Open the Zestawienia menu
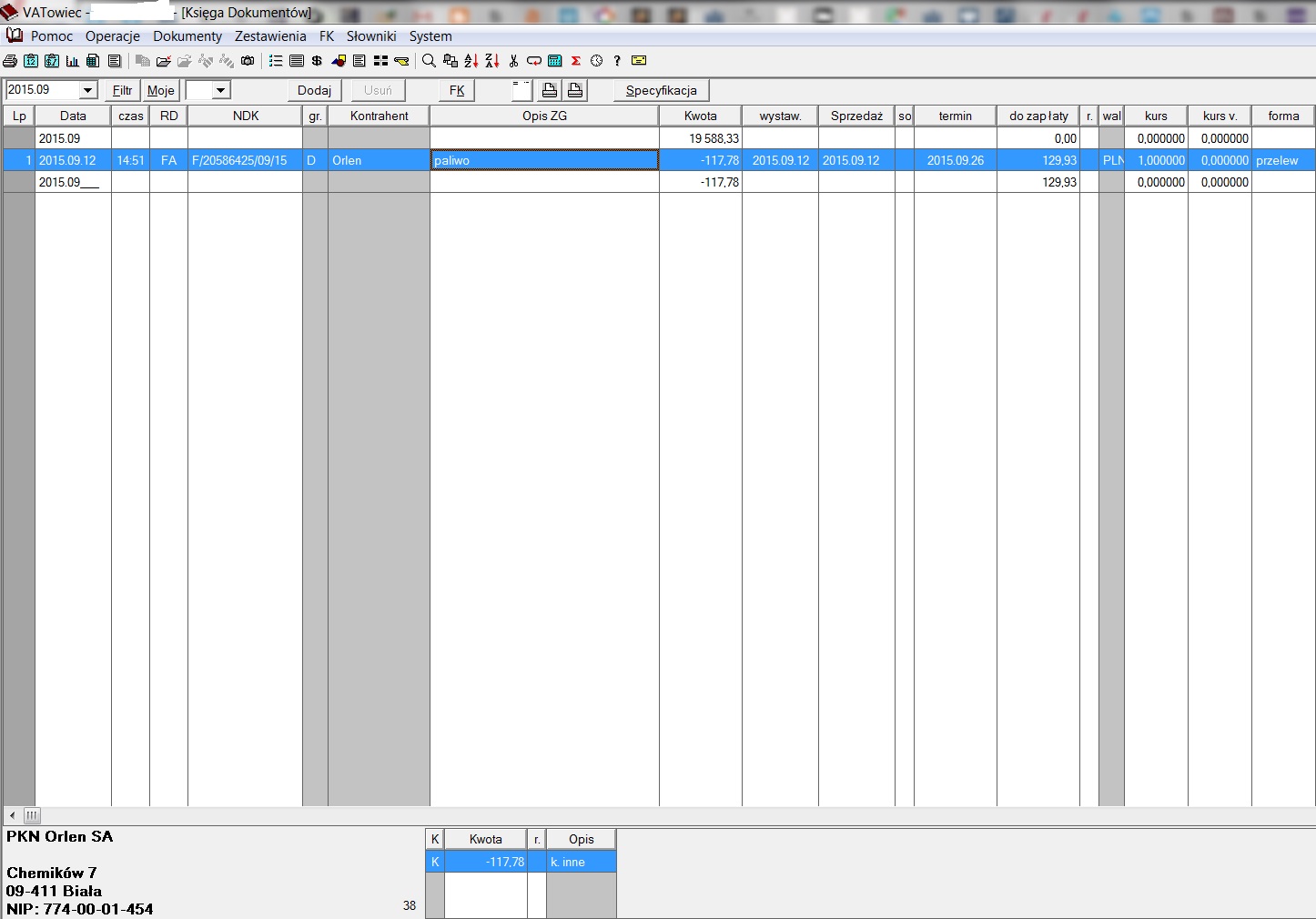Viewport: 1316px width, 919px height. pos(270,36)
